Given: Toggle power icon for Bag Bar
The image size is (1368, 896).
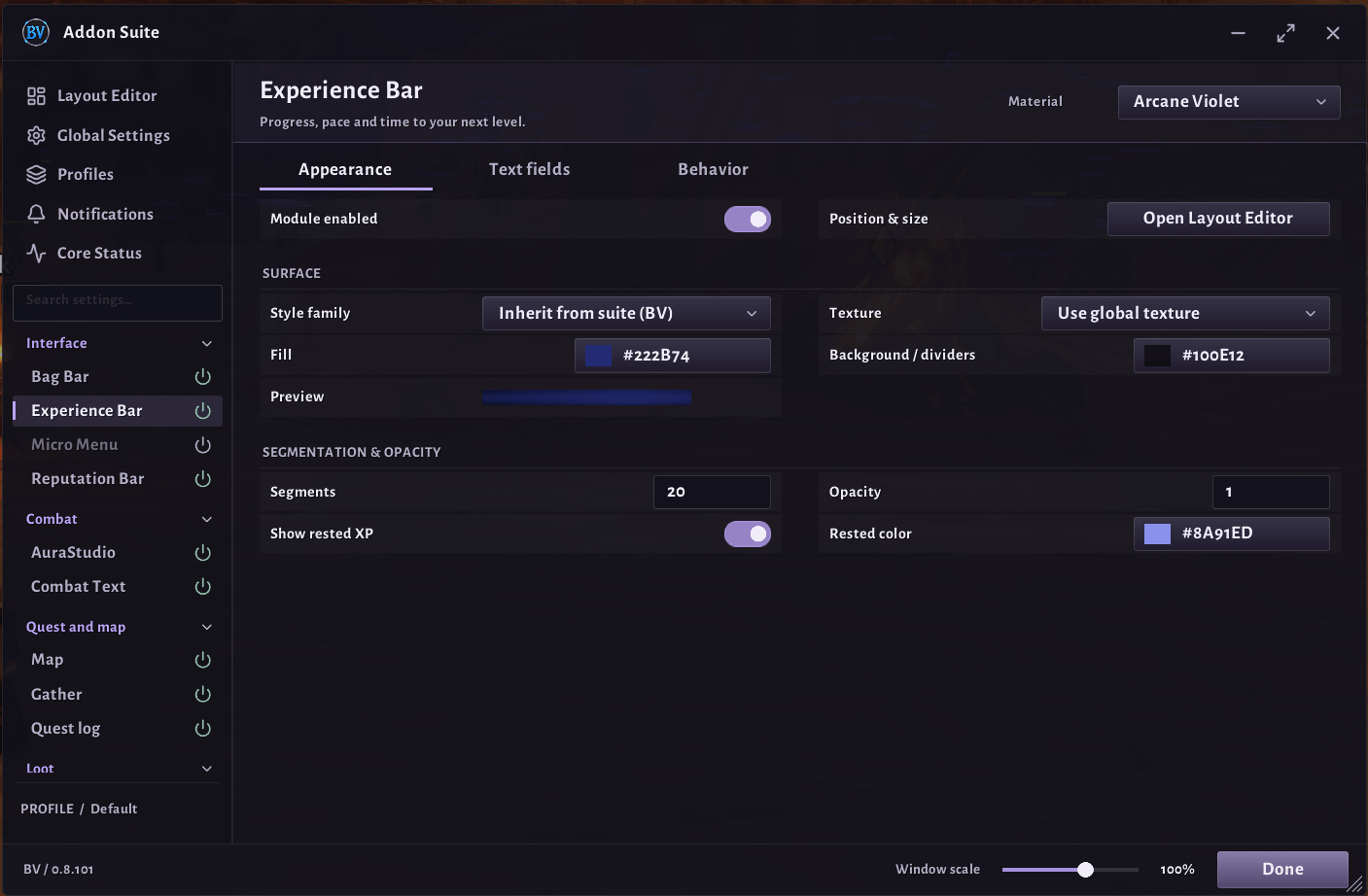Looking at the screenshot, I should coord(202,376).
